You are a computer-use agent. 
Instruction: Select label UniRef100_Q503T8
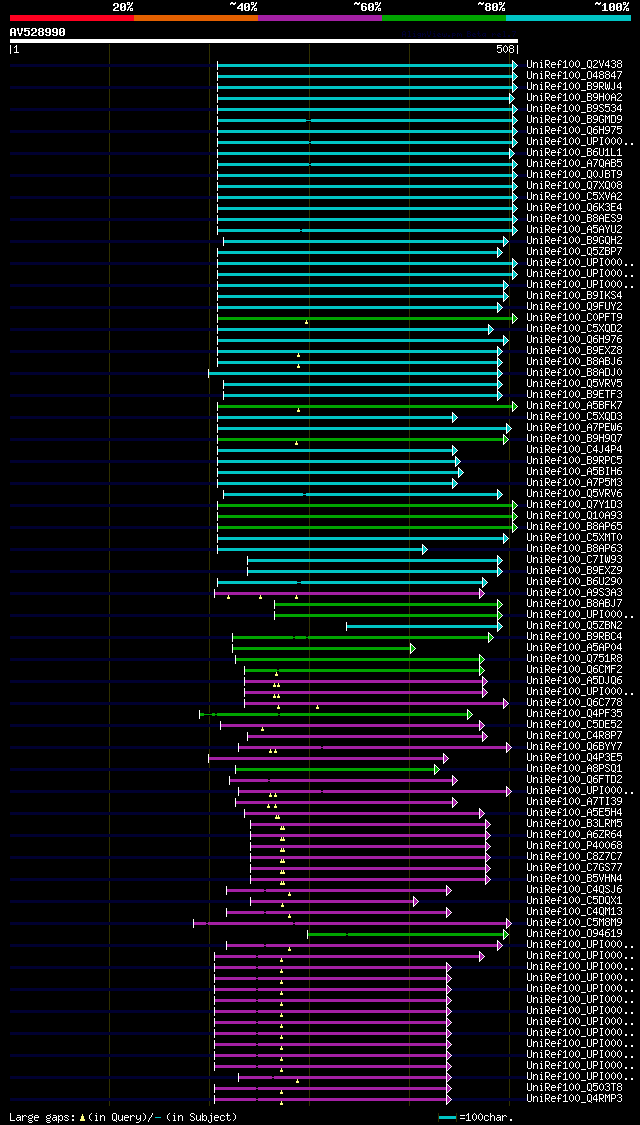[574, 1088]
